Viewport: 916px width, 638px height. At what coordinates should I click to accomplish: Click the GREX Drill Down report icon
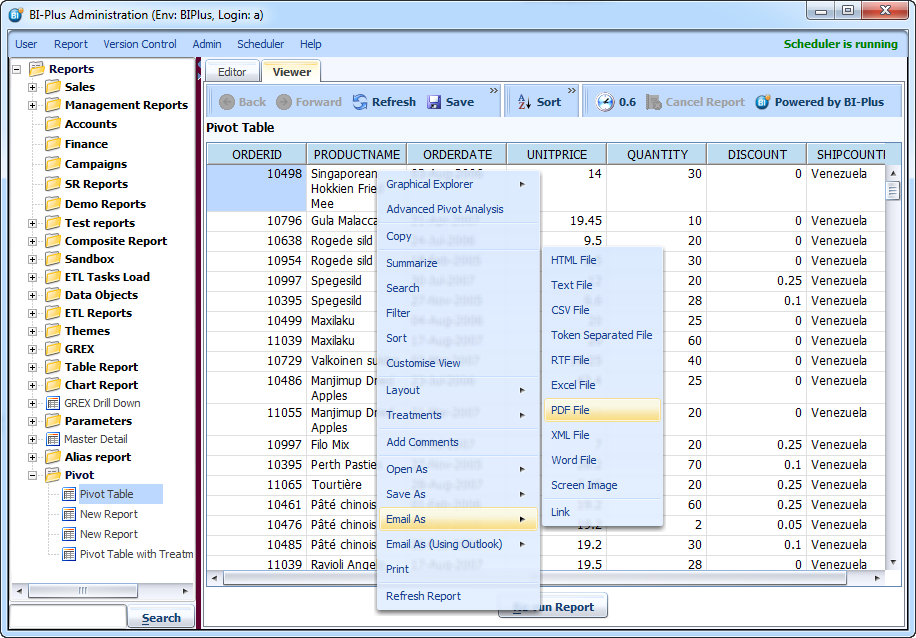(x=53, y=403)
